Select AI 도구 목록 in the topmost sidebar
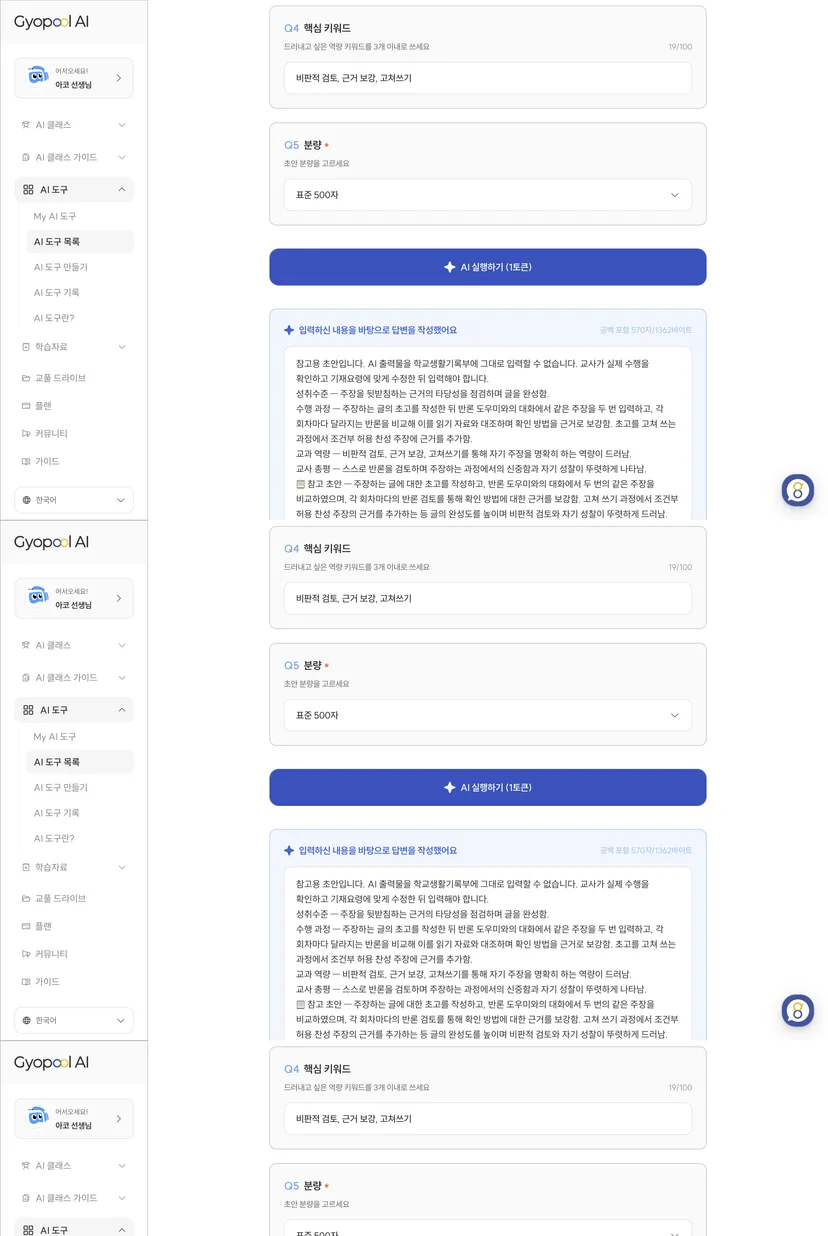828x1236 pixels. (x=80, y=241)
